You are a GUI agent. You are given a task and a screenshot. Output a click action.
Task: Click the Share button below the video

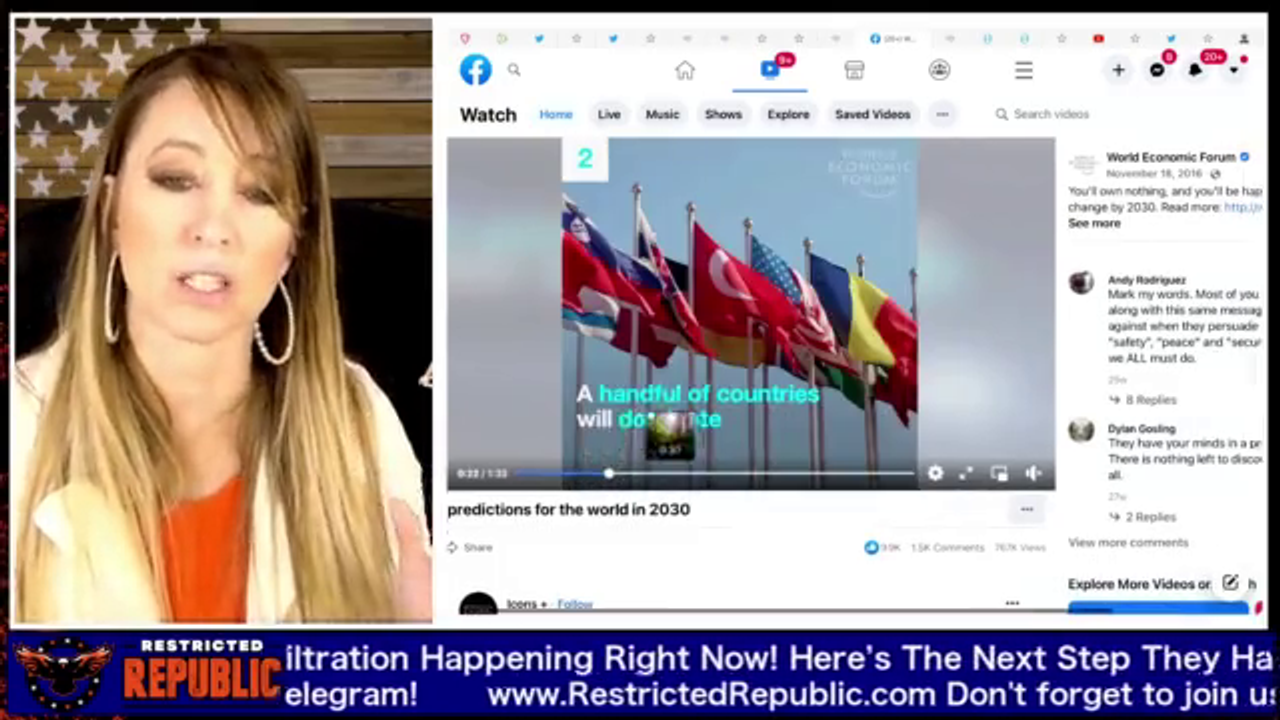pos(470,547)
